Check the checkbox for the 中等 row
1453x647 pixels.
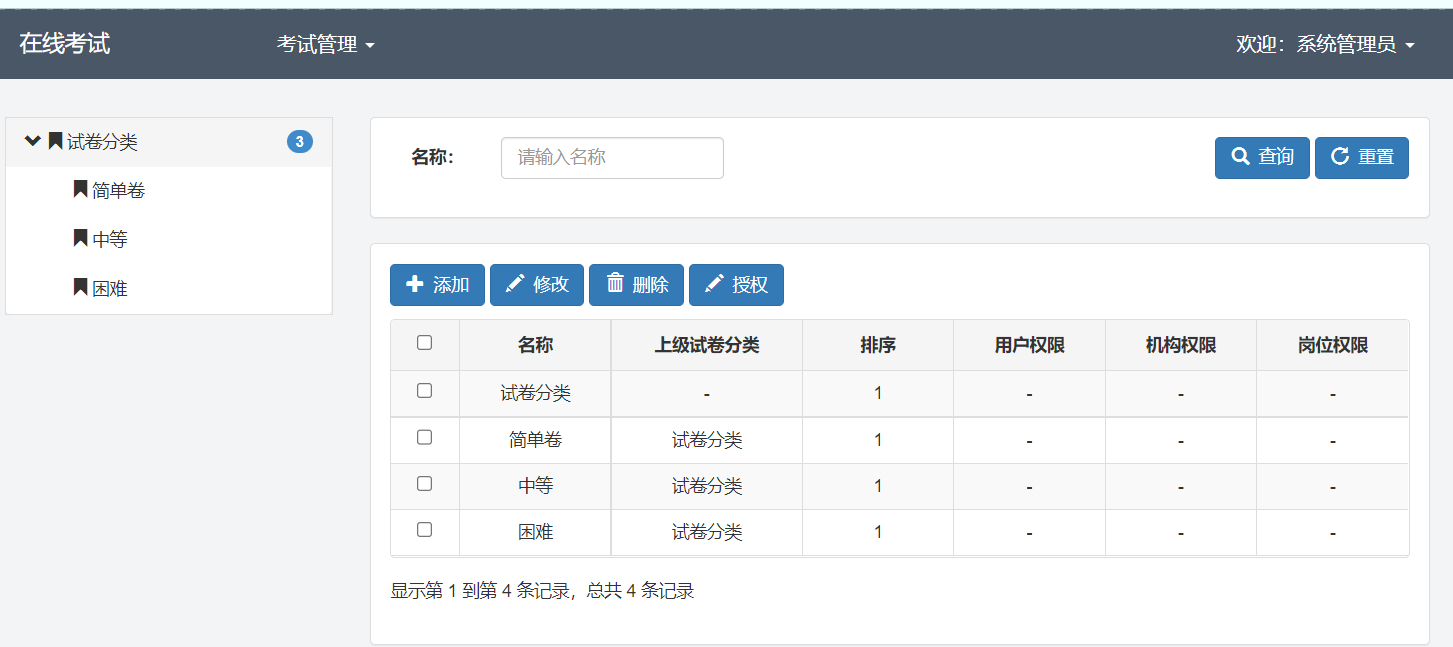click(x=425, y=485)
